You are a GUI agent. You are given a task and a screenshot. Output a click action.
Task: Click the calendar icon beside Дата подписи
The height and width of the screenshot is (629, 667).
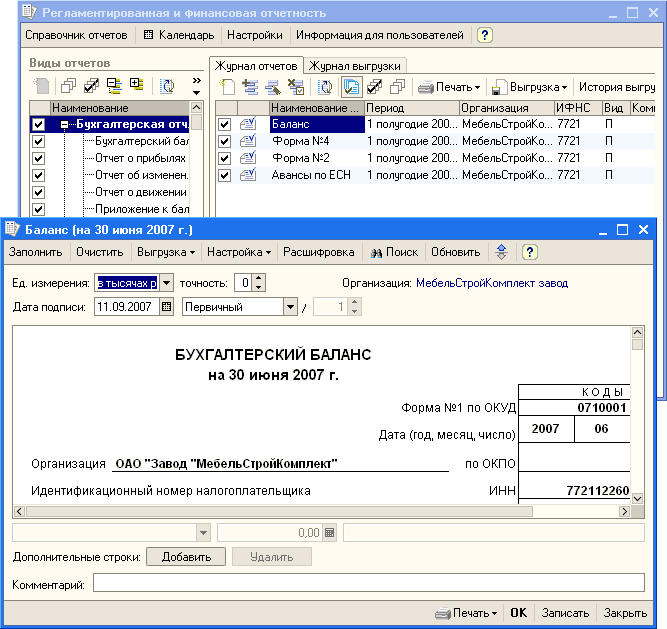(x=167, y=307)
